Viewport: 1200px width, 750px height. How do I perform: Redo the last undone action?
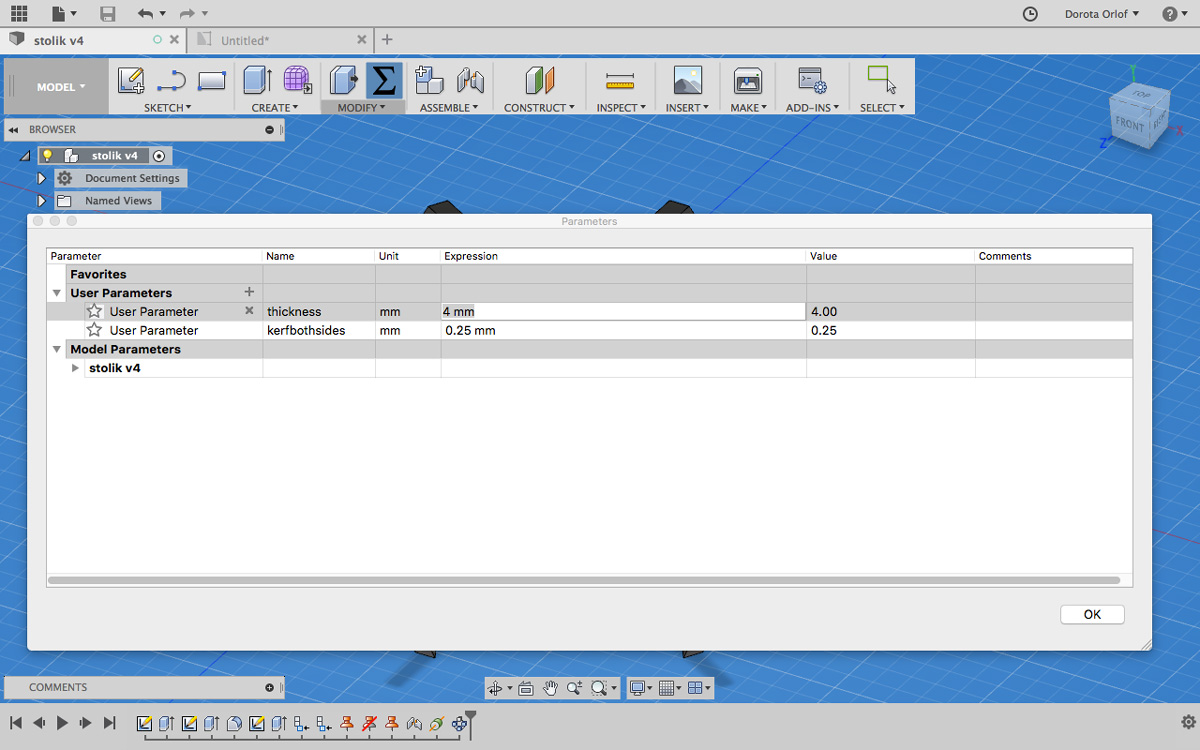pyautogui.click(x=187, y=13)
